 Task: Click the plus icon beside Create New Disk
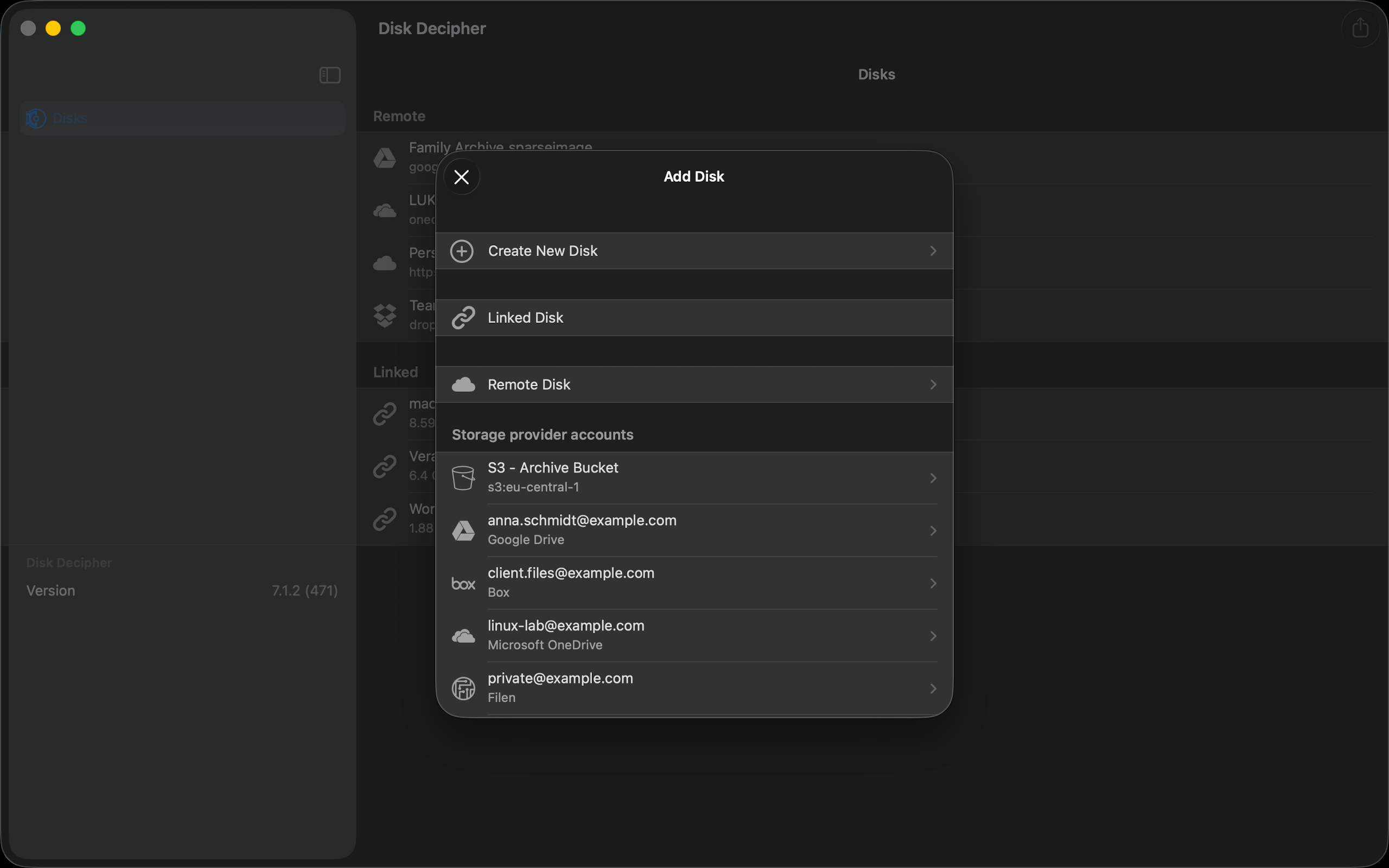pos(462,251)
